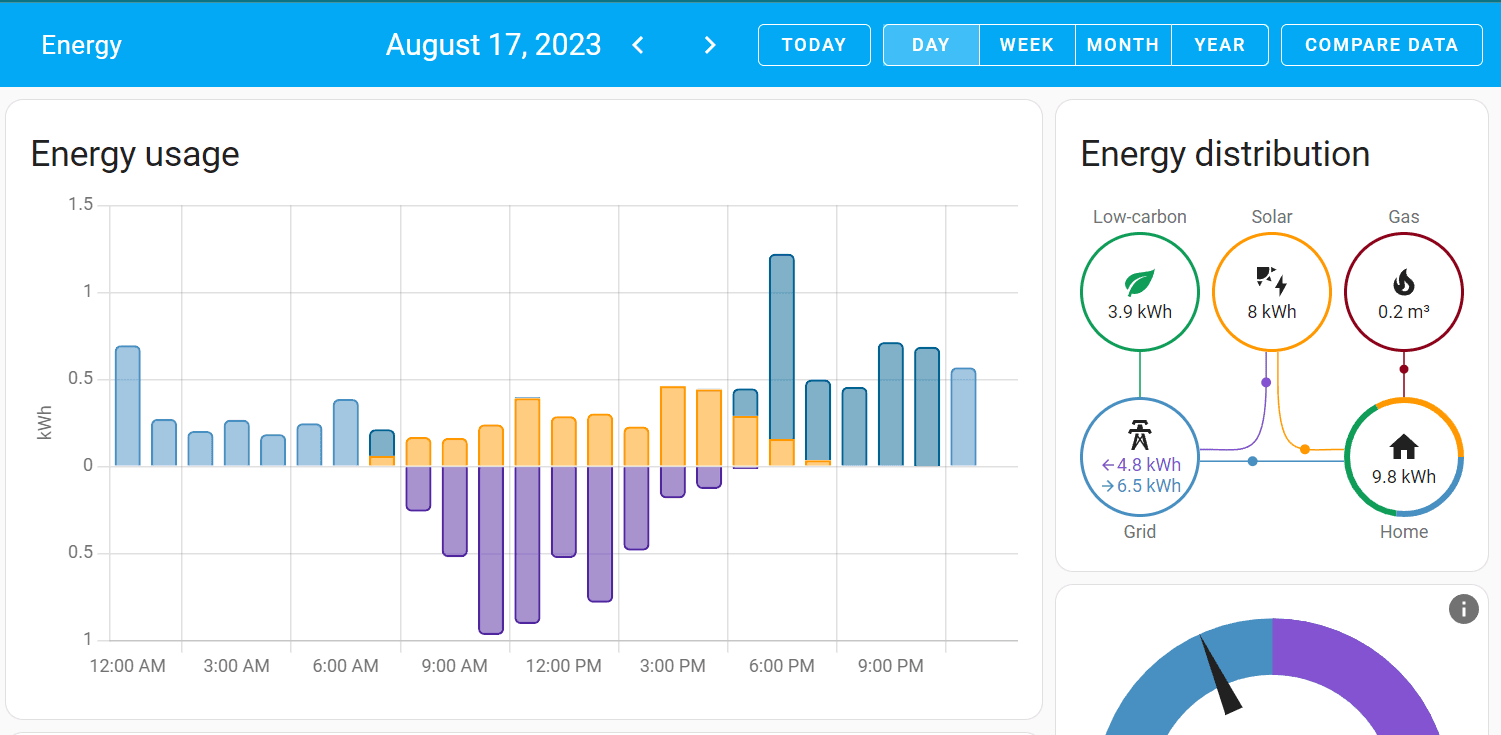Image resolution: width=1501 pixels, height=735 pixels.
Task: Go to previous day using left chevron
Action: 638,45
